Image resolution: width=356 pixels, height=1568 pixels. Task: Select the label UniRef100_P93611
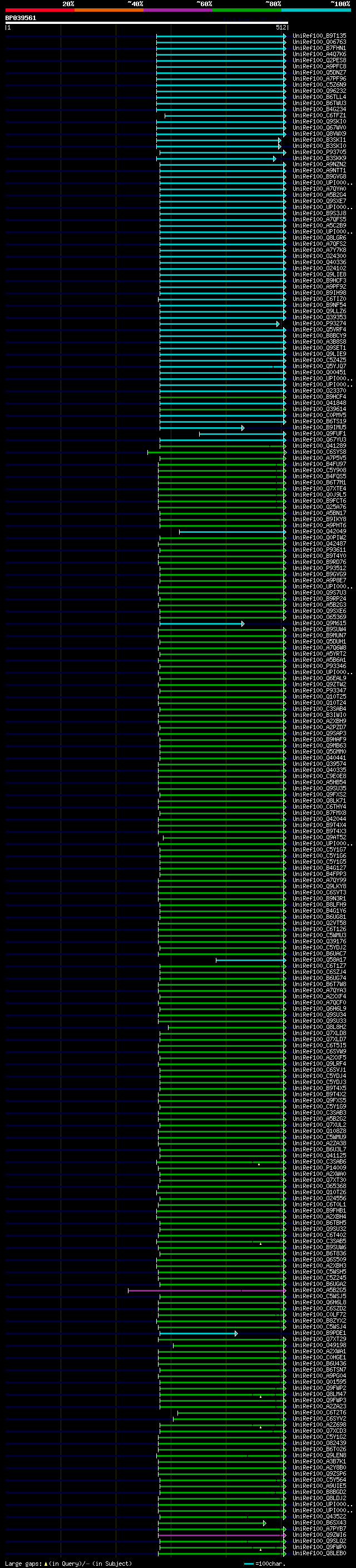pyautogui.click(x=319, y=550)
